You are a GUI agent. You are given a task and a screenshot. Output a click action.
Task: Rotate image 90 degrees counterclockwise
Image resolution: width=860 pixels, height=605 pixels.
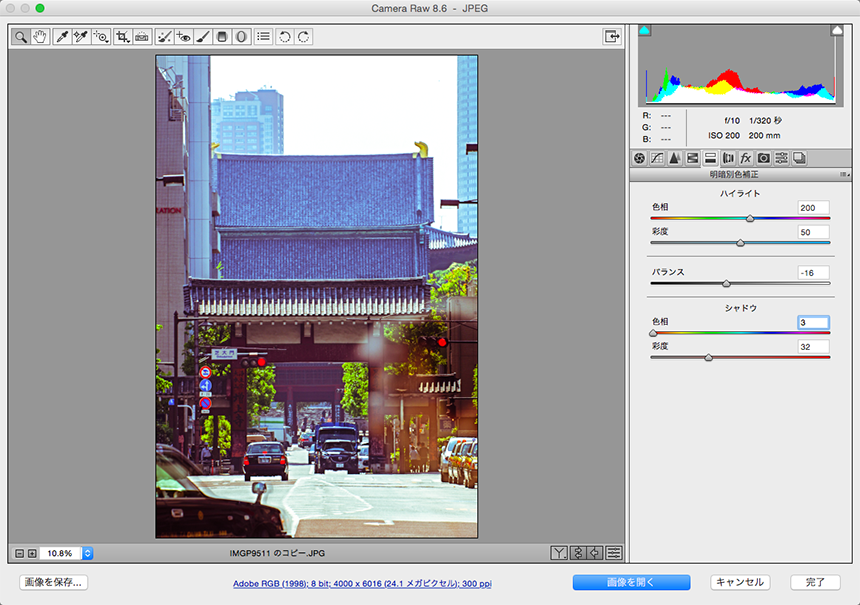284,36
